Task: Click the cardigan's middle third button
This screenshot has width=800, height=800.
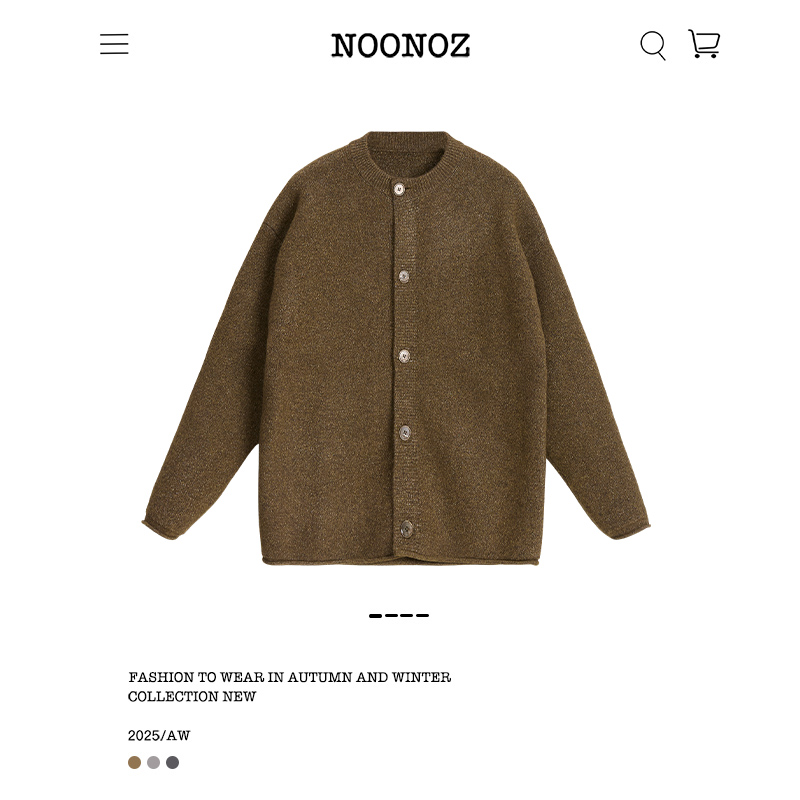Action: (x=405, y=356)
